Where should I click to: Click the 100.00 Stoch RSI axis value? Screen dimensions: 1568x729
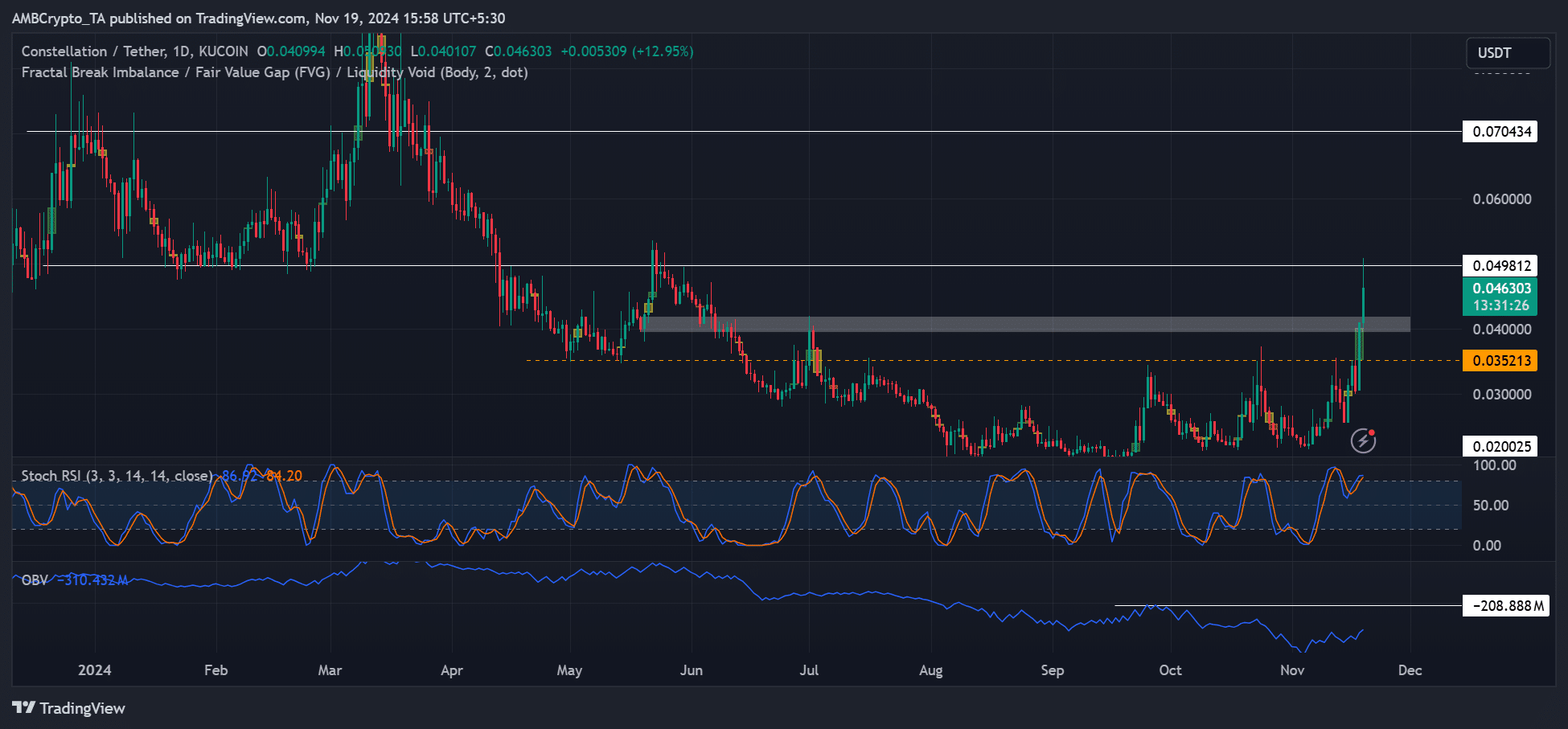click(x=1494, y=465)
